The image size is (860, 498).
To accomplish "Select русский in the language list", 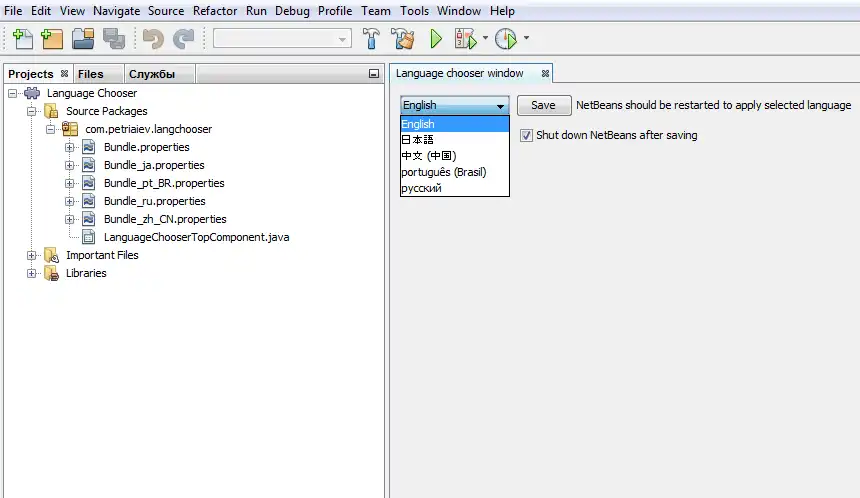I will click(455, 188).
